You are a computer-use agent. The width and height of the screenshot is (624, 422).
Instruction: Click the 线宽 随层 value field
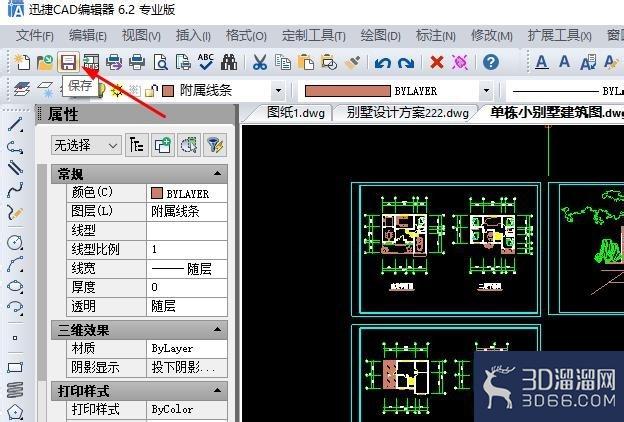tap(187, 269)
